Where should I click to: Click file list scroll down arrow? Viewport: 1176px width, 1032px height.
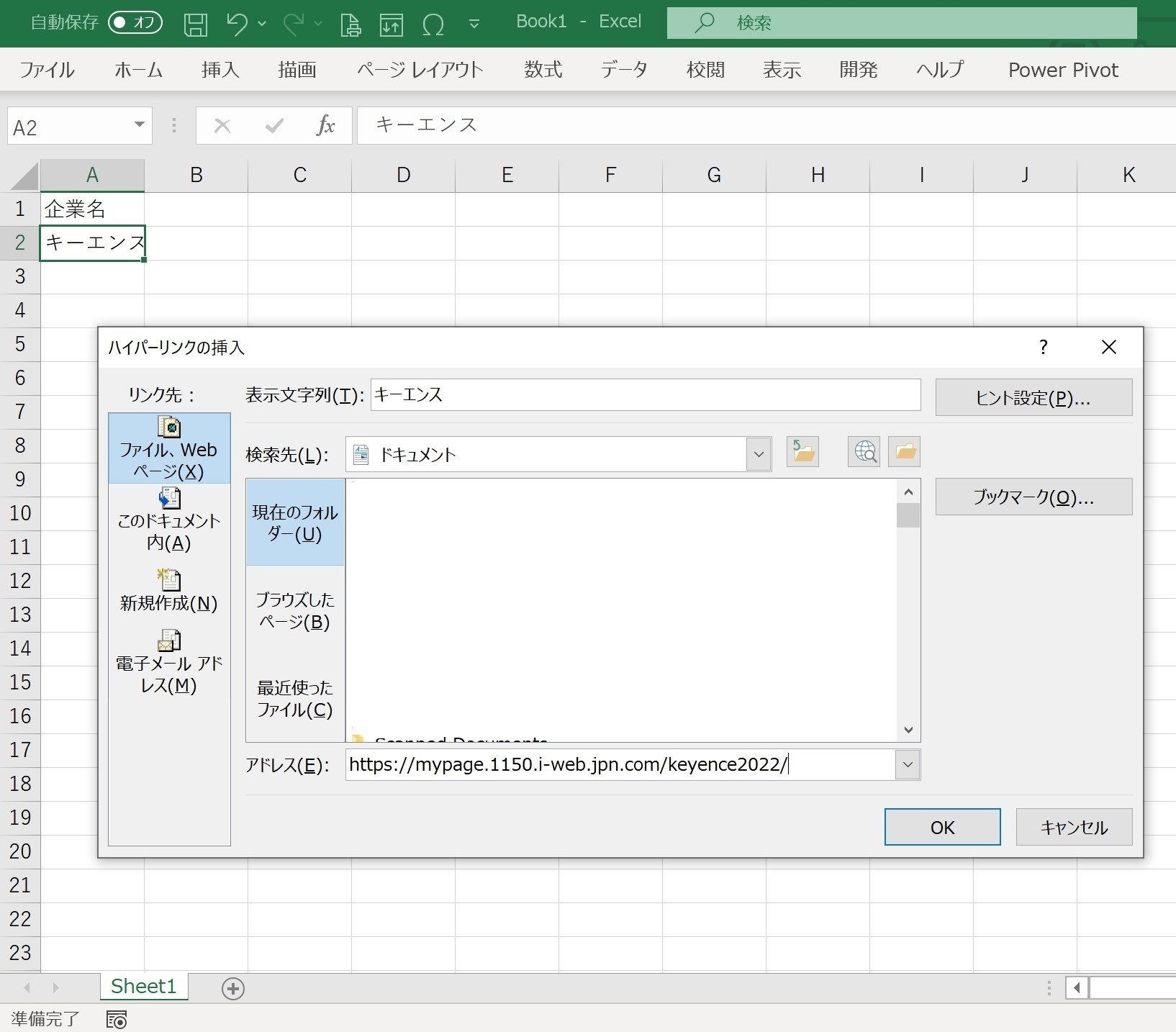coord(908,730)
